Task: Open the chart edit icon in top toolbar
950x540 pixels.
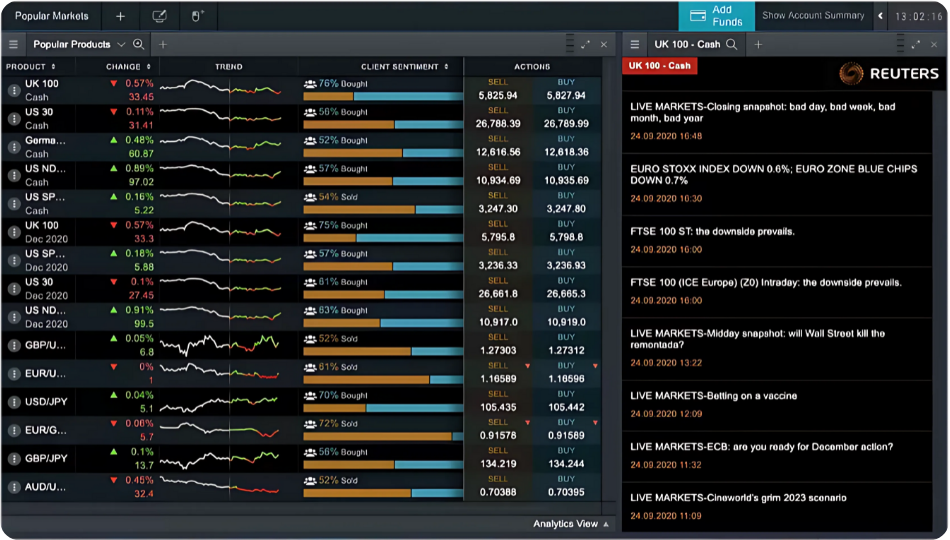Action: pos(160,16)
